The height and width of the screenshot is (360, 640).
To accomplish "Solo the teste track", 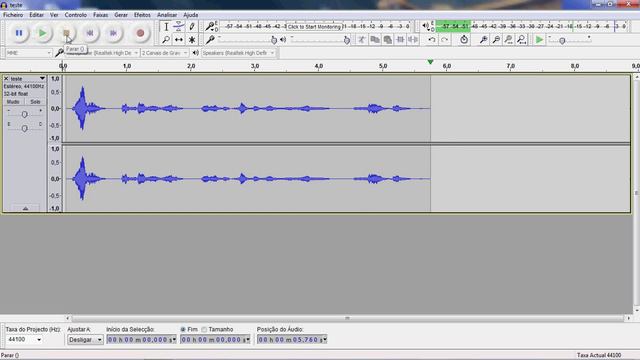I will [35, 102].
